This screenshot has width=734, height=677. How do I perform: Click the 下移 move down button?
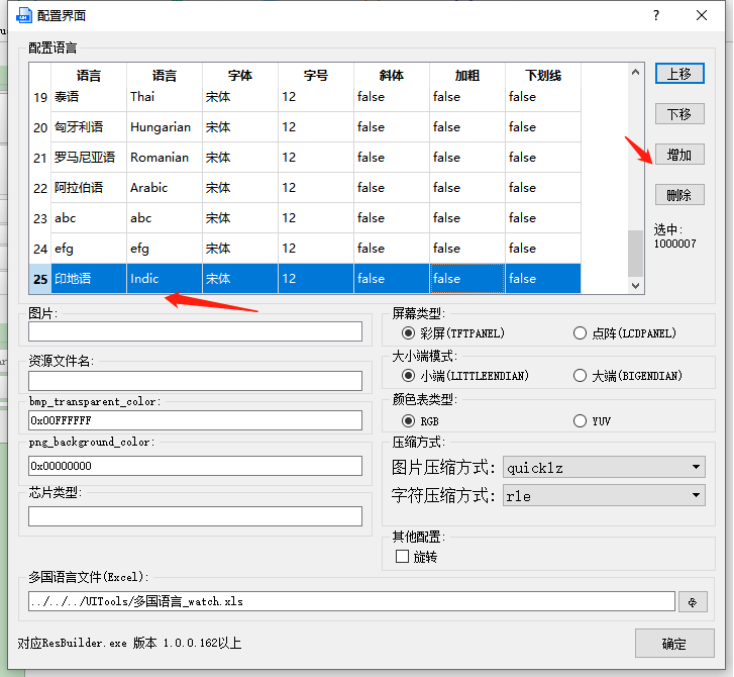pyautogui.click(x=679, y=114)
